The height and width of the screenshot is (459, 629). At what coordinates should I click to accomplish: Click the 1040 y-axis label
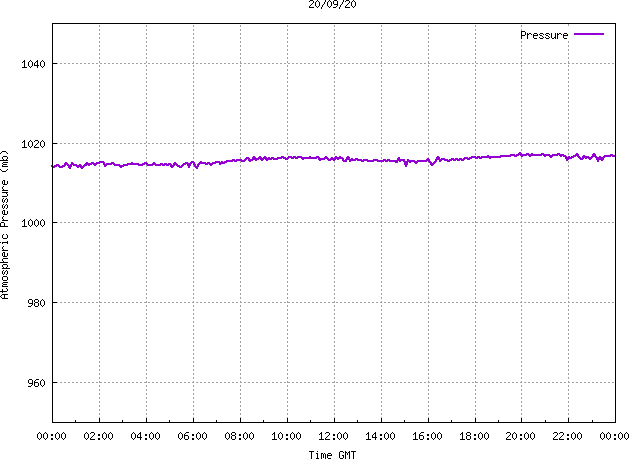[33, 64]
